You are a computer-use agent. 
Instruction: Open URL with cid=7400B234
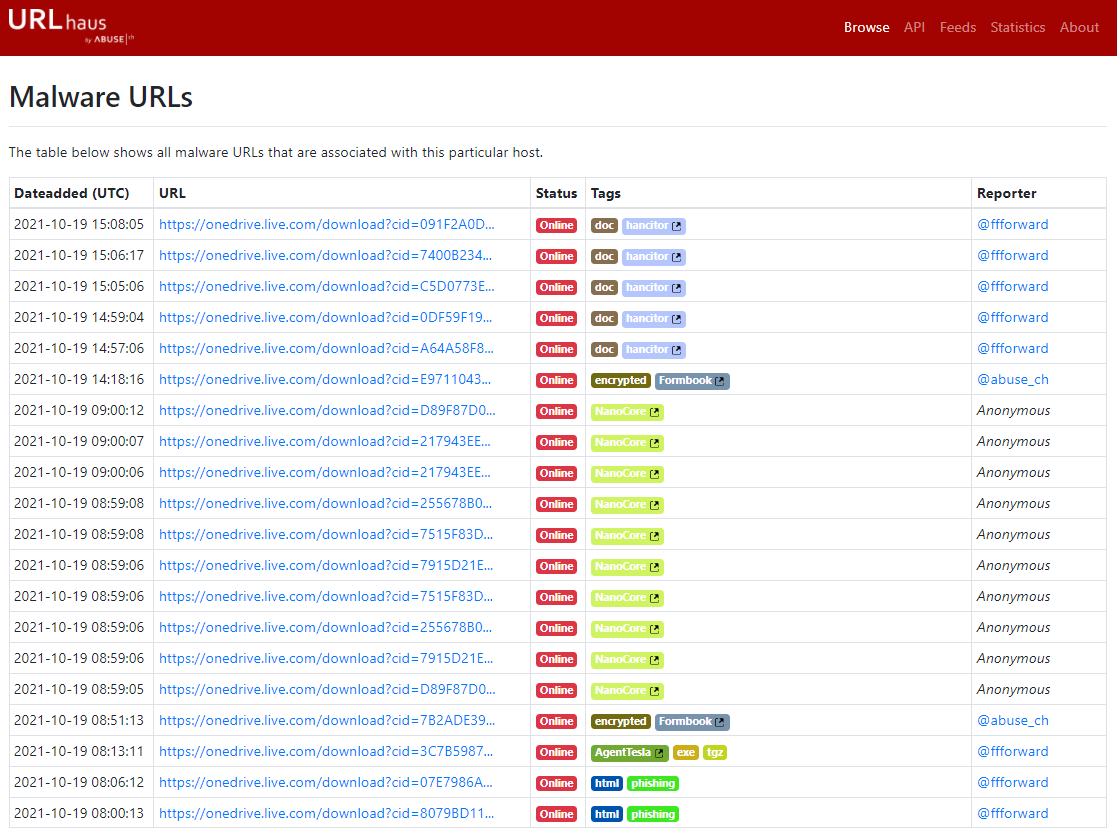coord(326,255)
